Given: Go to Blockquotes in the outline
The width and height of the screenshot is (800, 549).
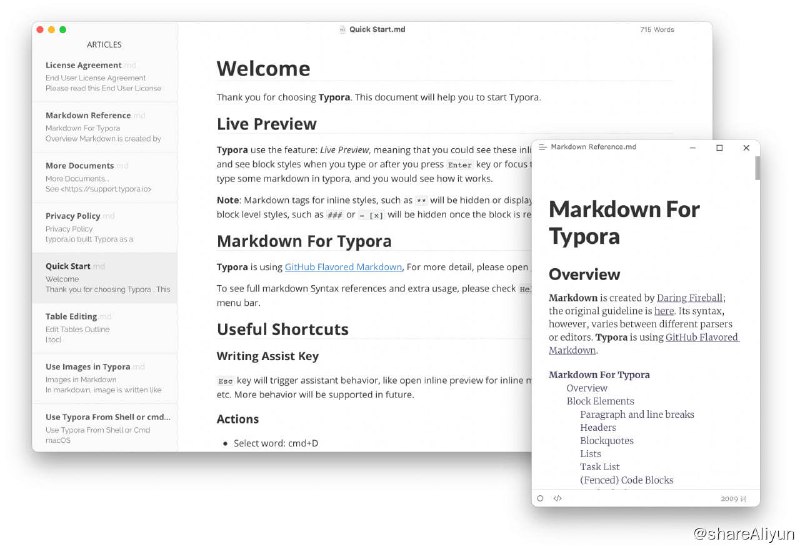Looking at the screenshot, I should 606,440.
